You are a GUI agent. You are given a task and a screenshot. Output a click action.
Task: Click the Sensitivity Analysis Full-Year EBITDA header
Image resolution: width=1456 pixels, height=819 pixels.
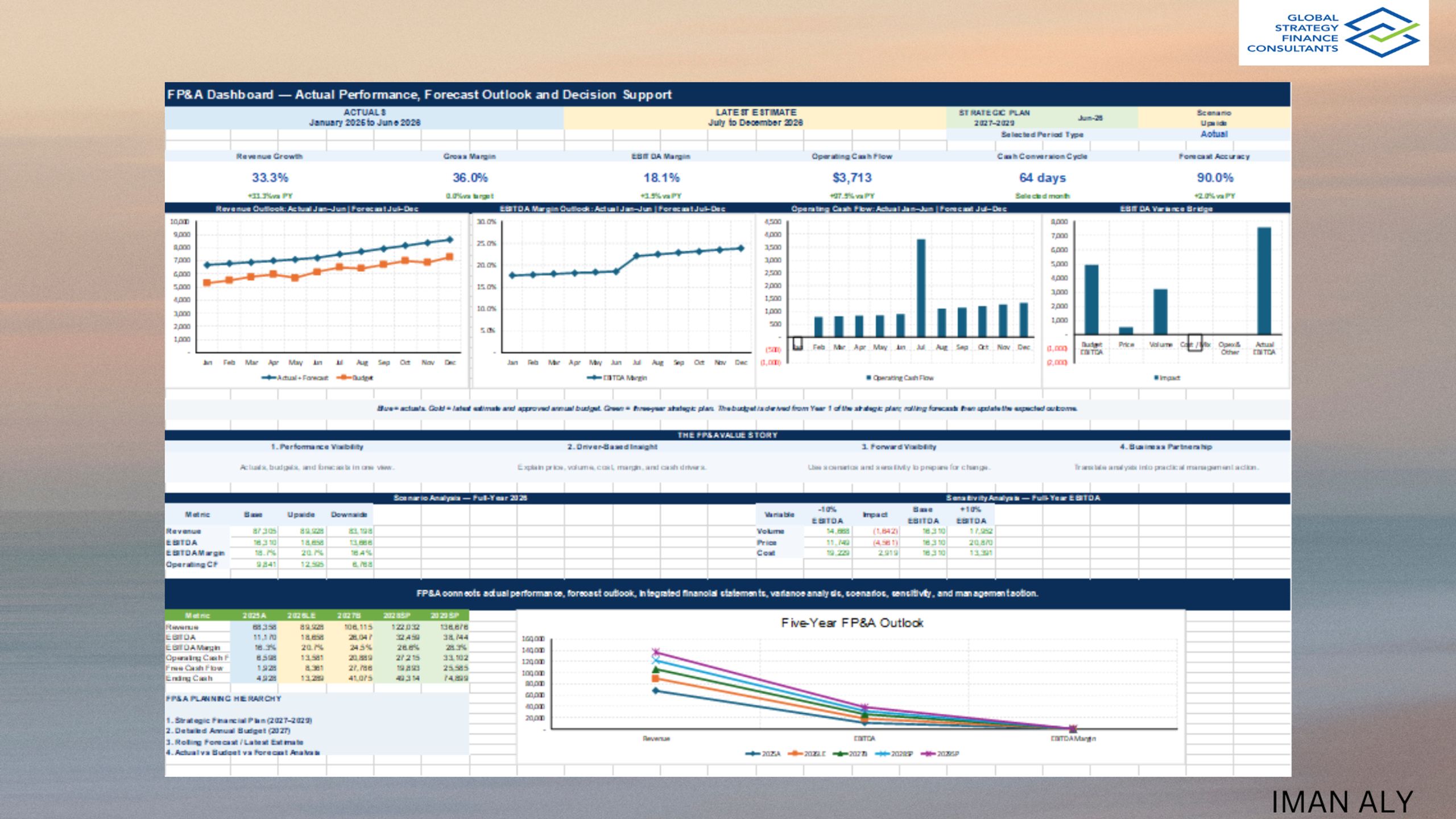(1023, 498)
